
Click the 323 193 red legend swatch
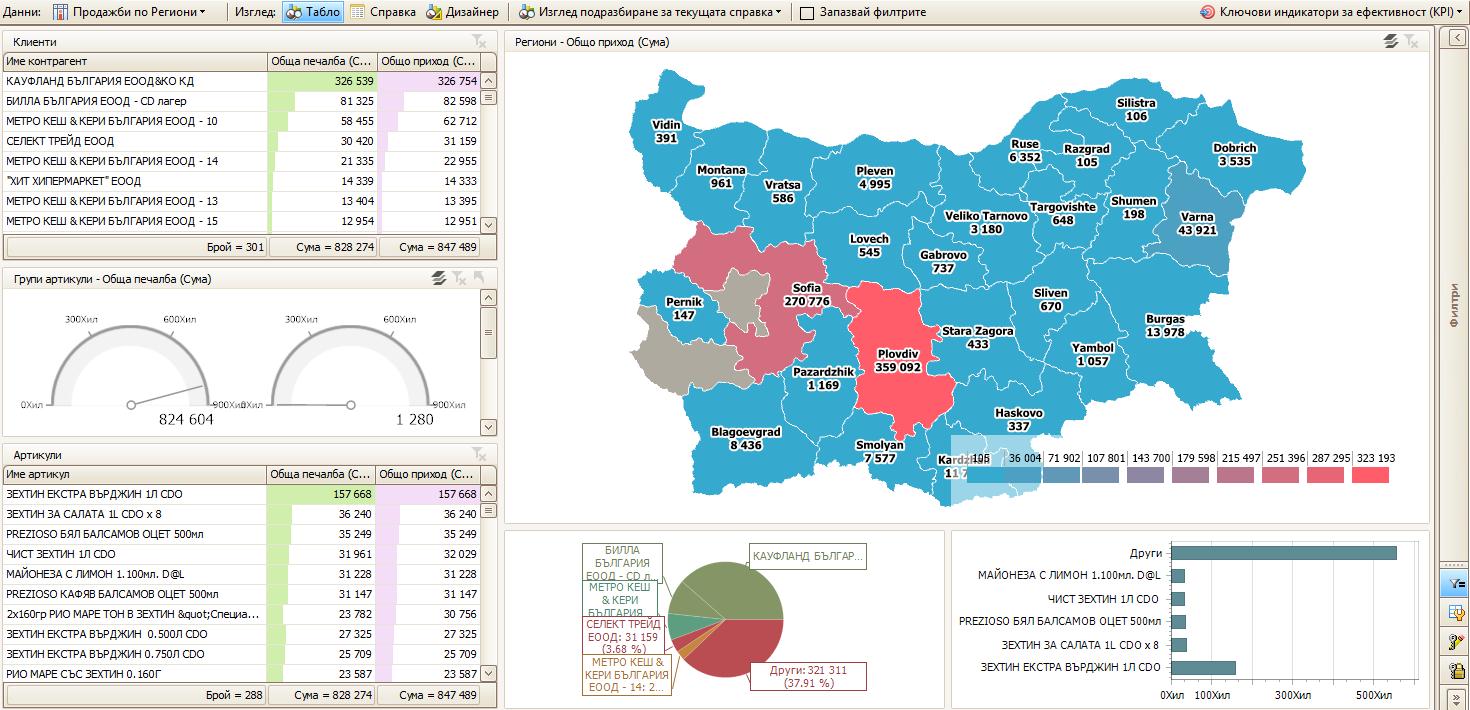[x=1370, y=475]
